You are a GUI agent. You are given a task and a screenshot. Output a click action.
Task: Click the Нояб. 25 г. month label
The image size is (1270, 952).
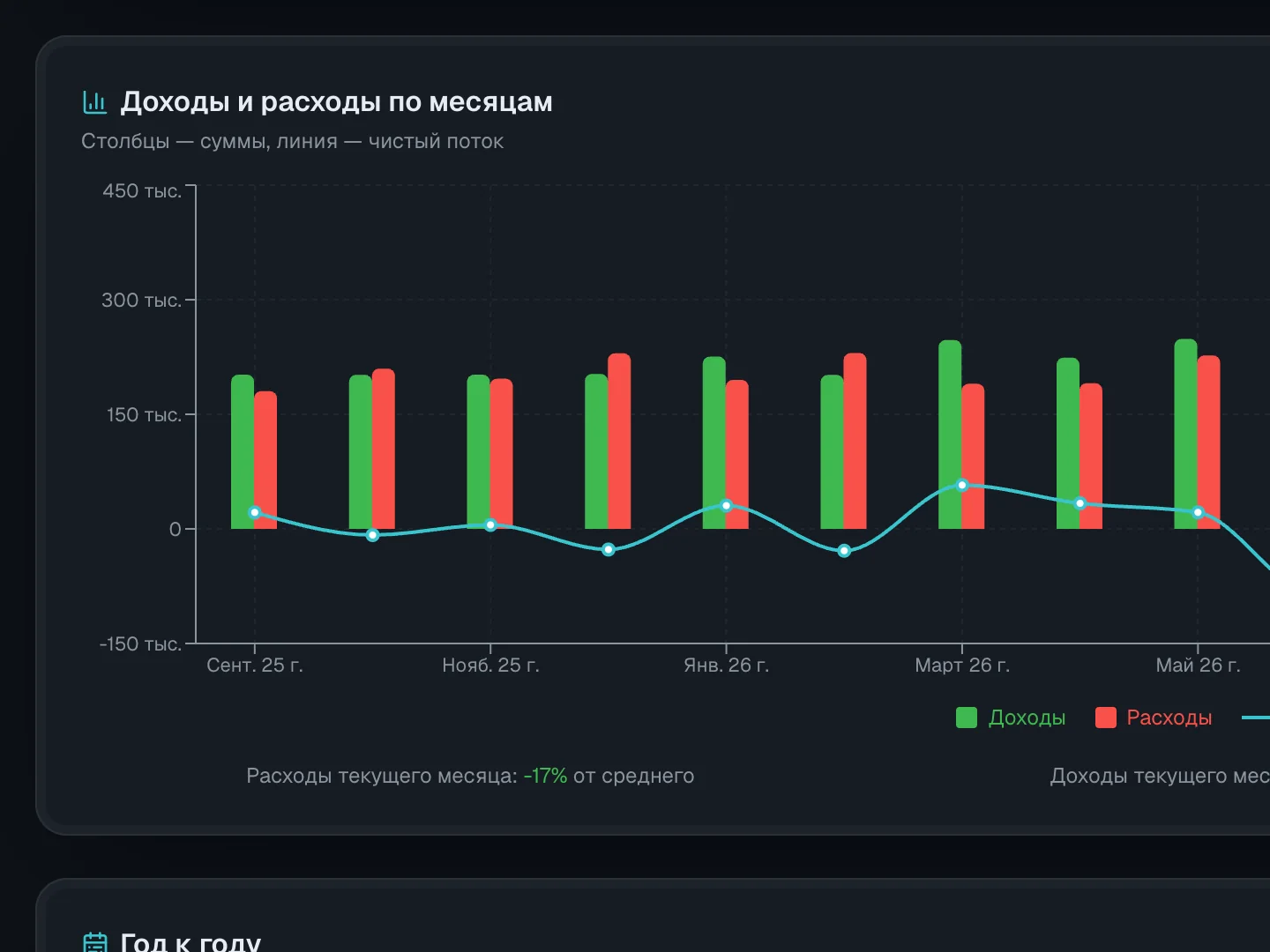click(x=490, y=666)
